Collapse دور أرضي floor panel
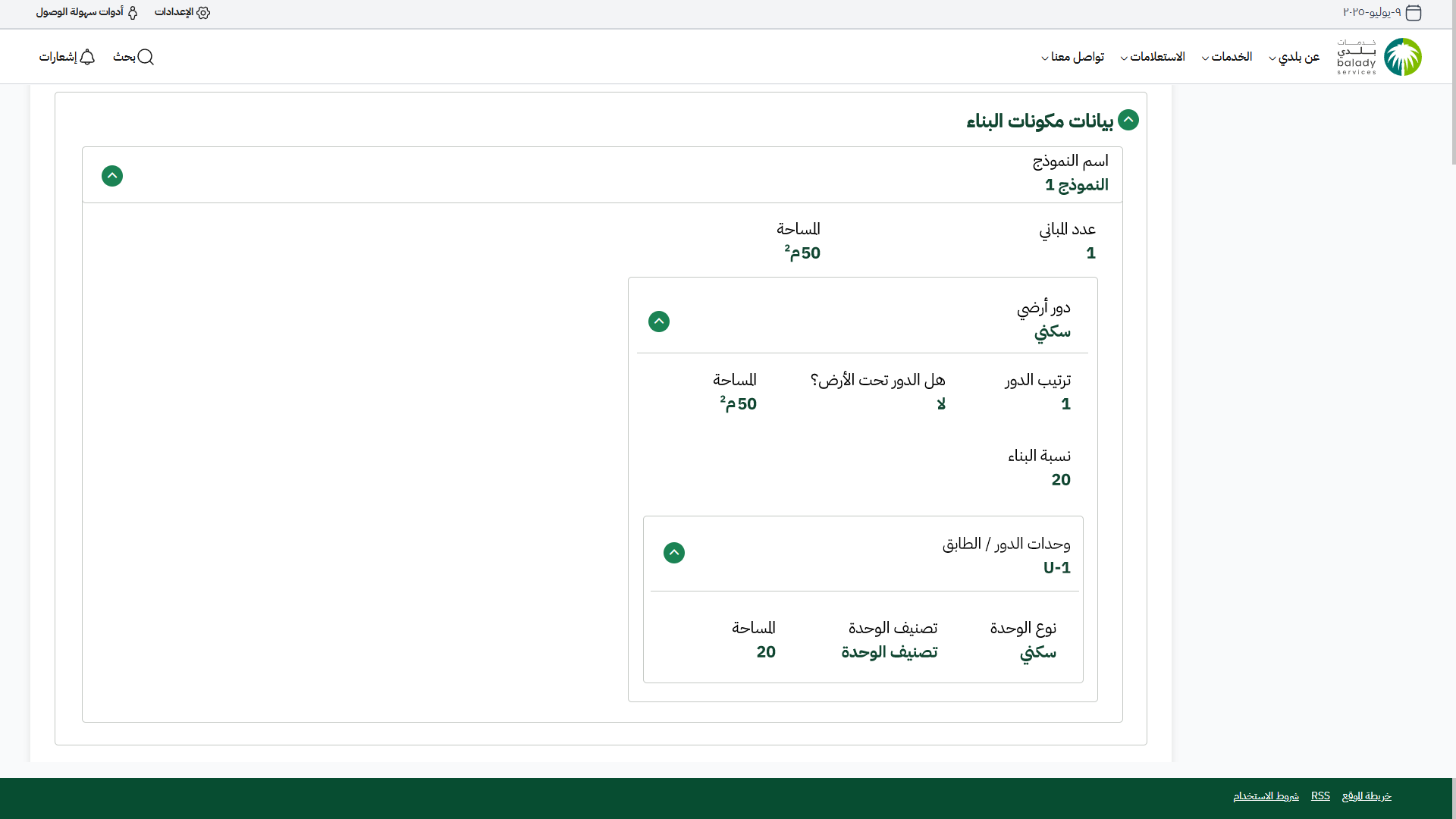The image size is (1456, 819). (659, 322)
